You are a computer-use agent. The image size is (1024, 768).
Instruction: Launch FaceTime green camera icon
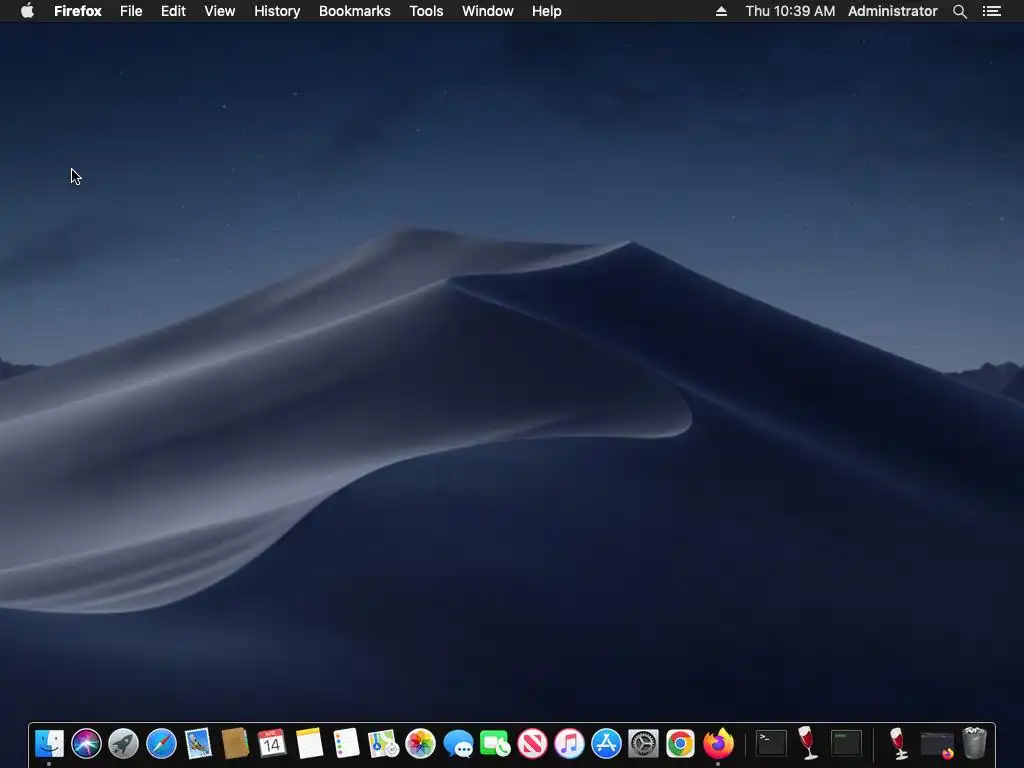pos(495,743)
